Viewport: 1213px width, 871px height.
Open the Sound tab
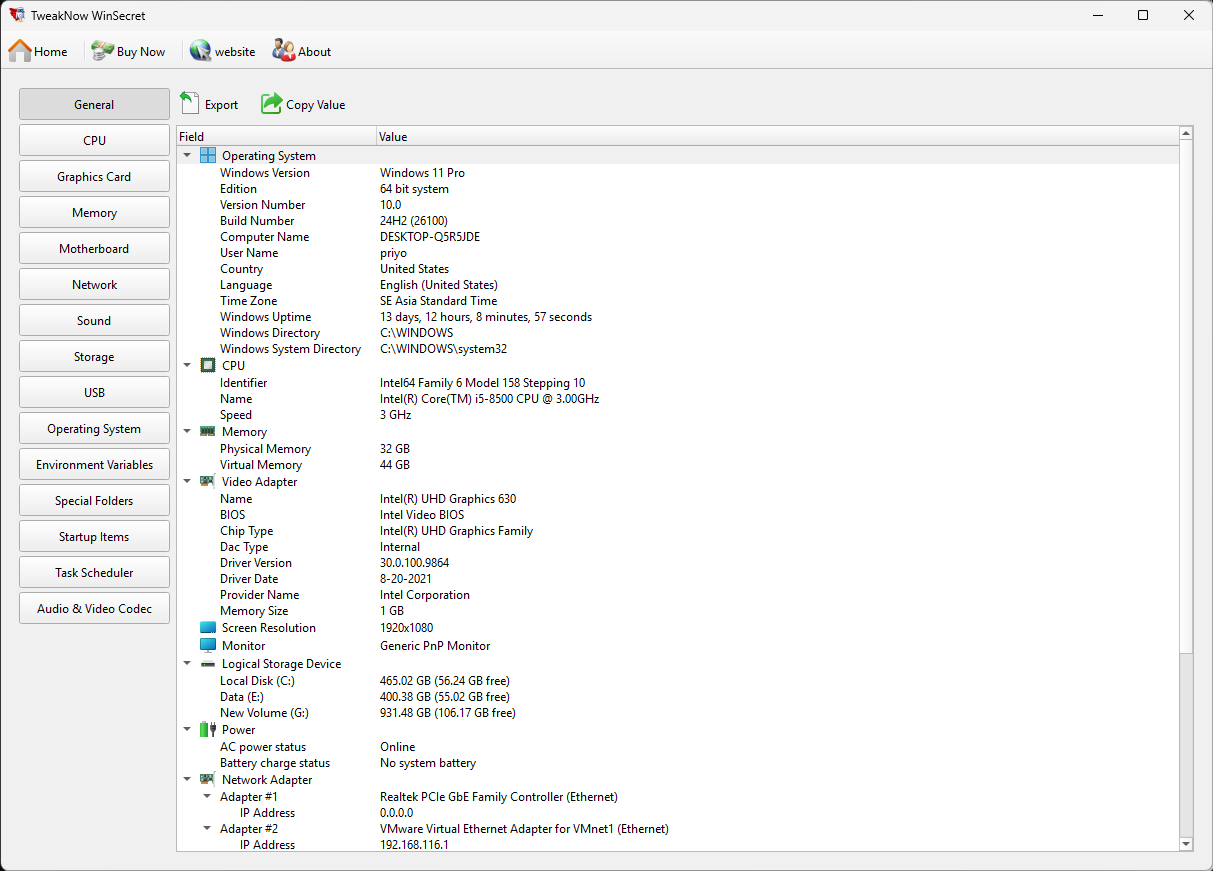coord(94,320)
